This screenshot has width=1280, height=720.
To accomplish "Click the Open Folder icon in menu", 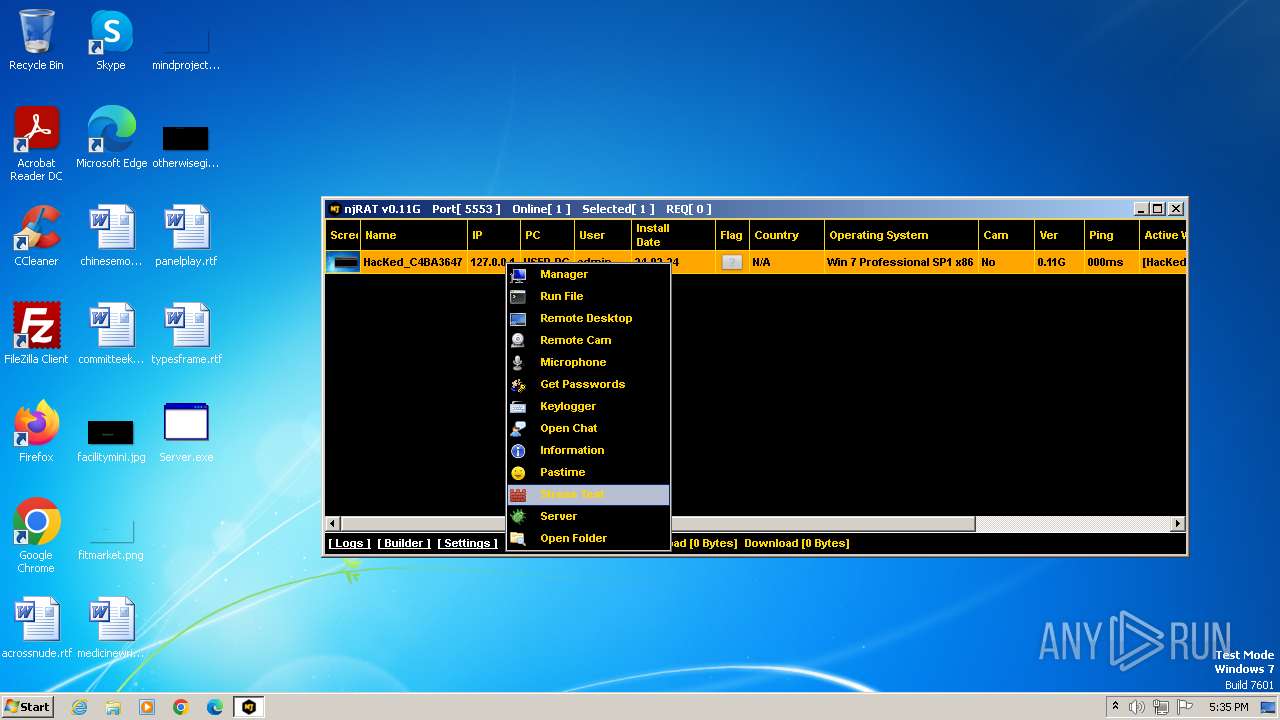I will click(x=518, y=539).
